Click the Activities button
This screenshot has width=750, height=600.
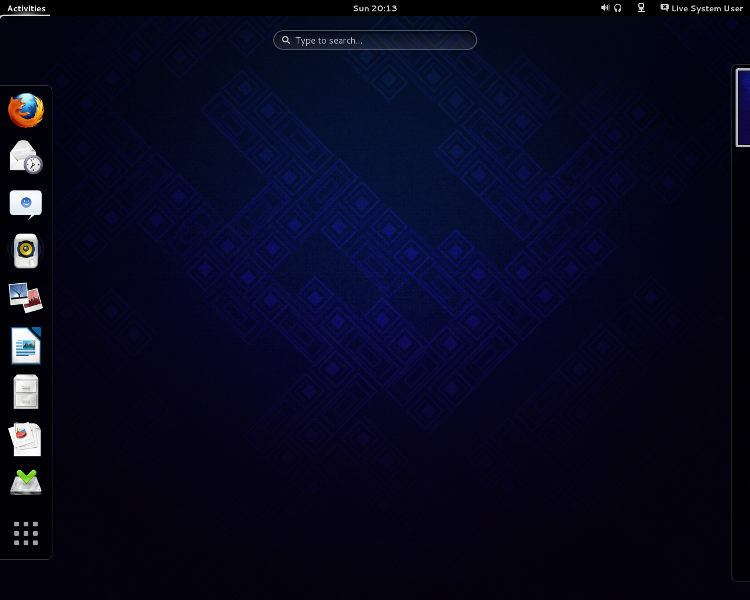[26, 8]
